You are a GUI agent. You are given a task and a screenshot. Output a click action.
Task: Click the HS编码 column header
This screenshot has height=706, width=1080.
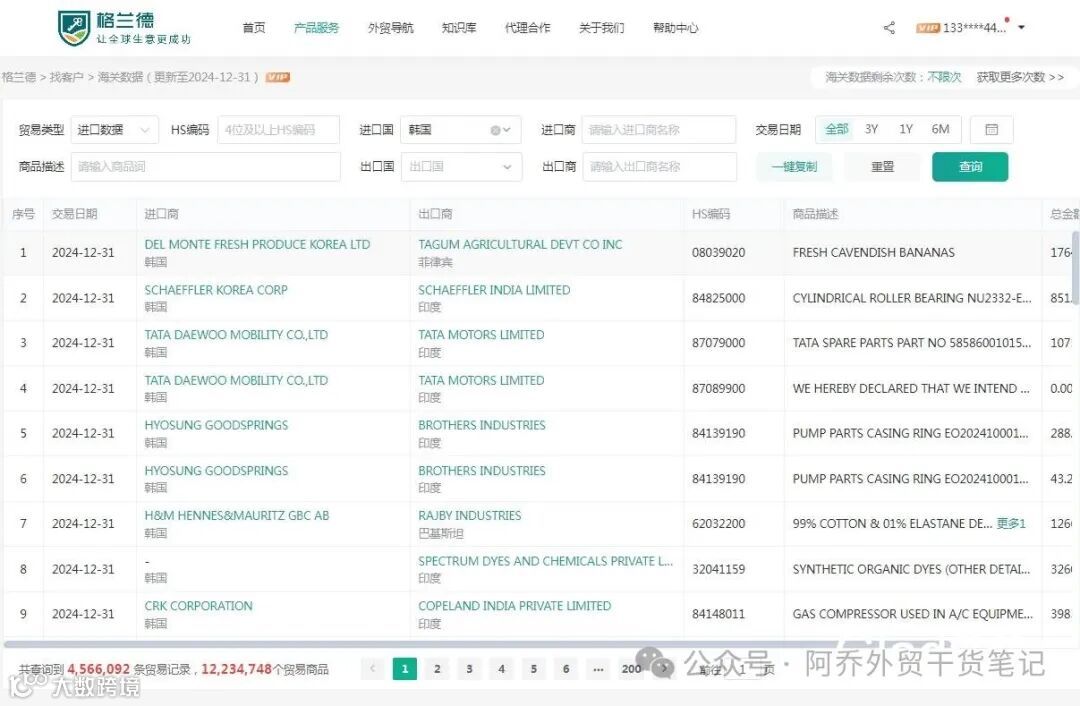click(x=711, y=214)
